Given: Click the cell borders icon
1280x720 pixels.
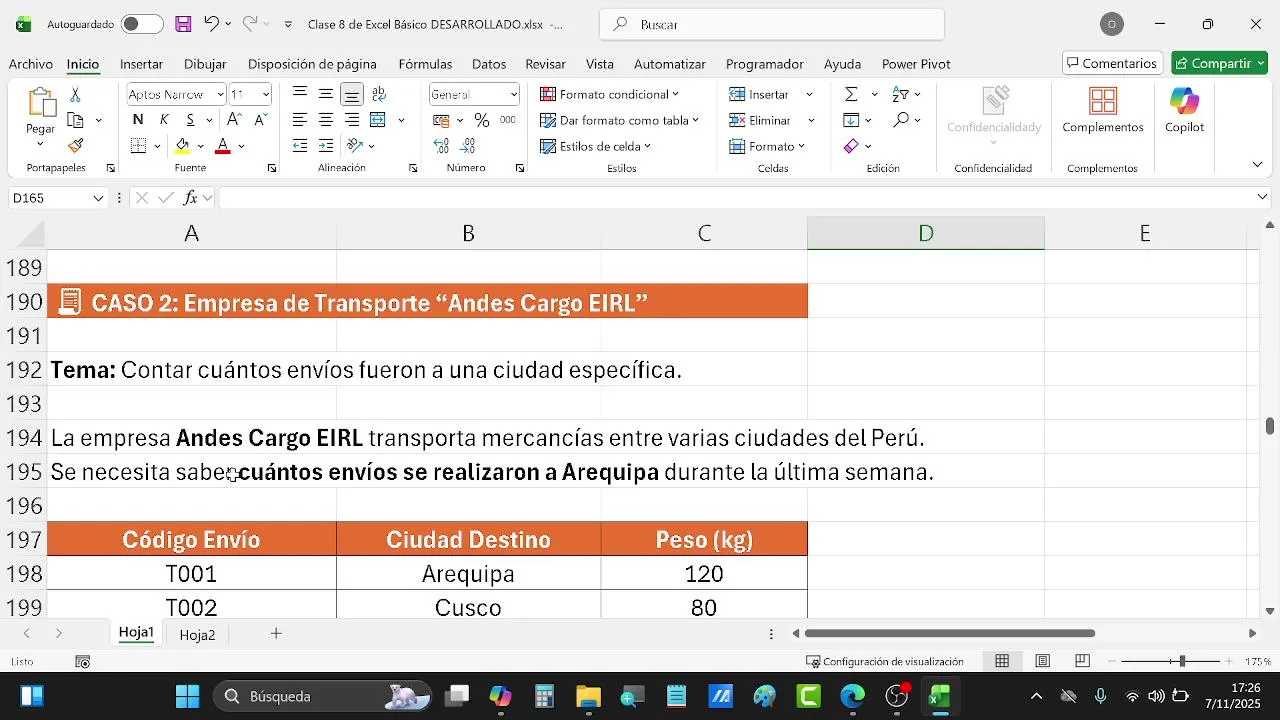Looking at the screenshot, I should pyautogui.click(x=138, y=146).
